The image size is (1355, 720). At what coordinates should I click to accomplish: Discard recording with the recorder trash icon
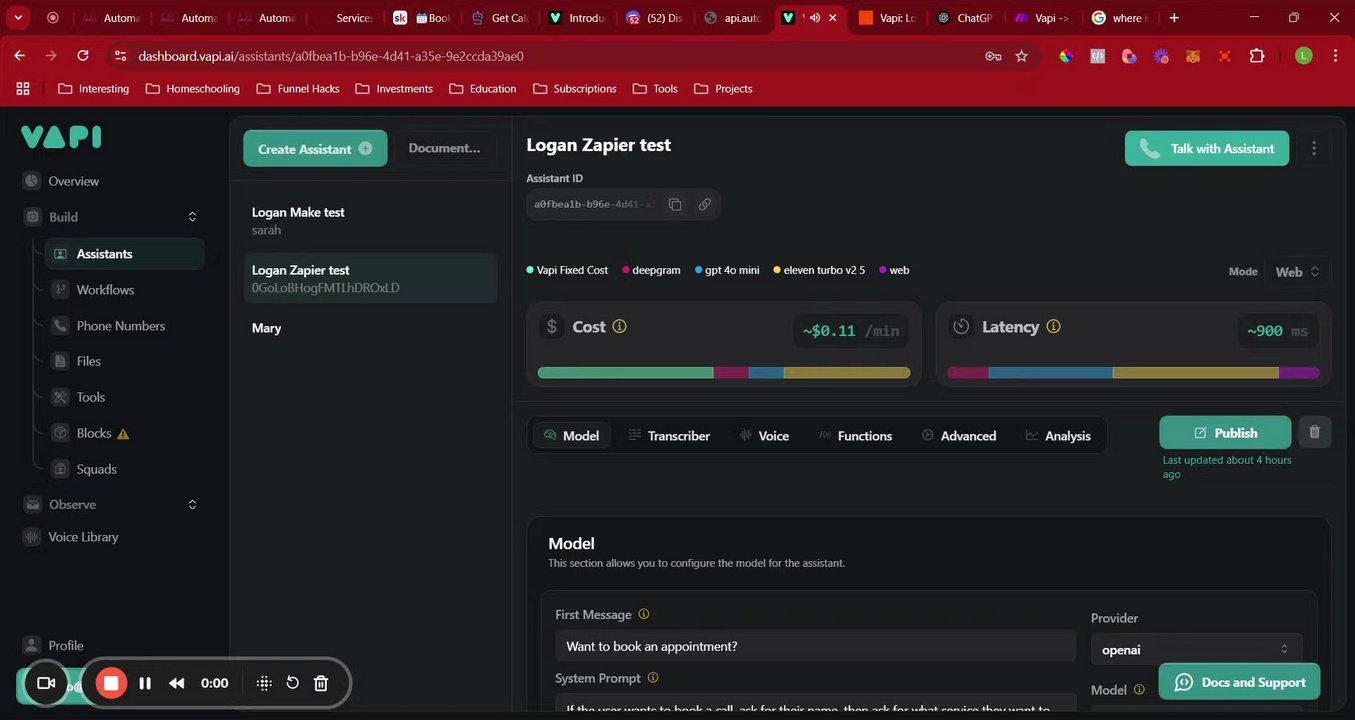(321, 683)
